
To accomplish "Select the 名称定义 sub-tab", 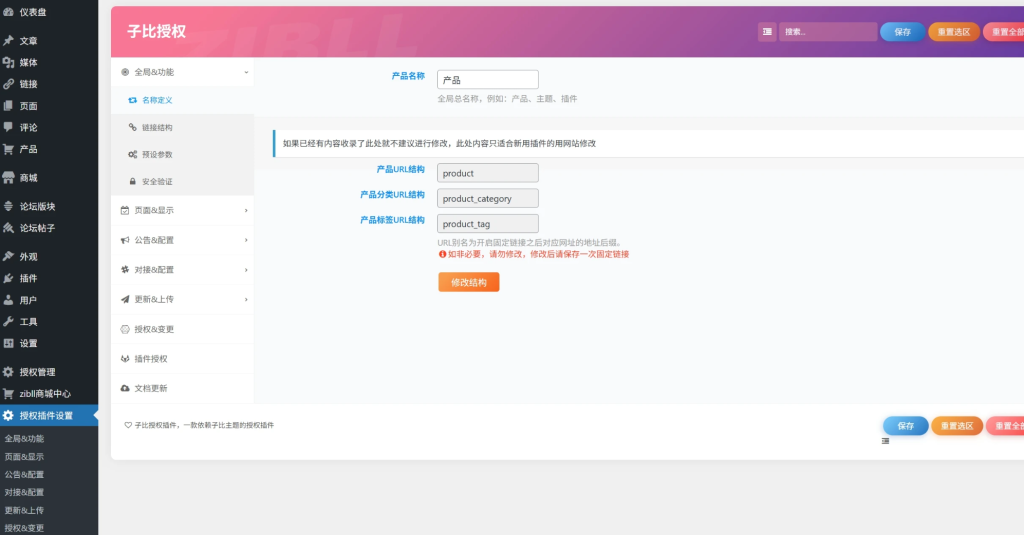I will point(182,100).
